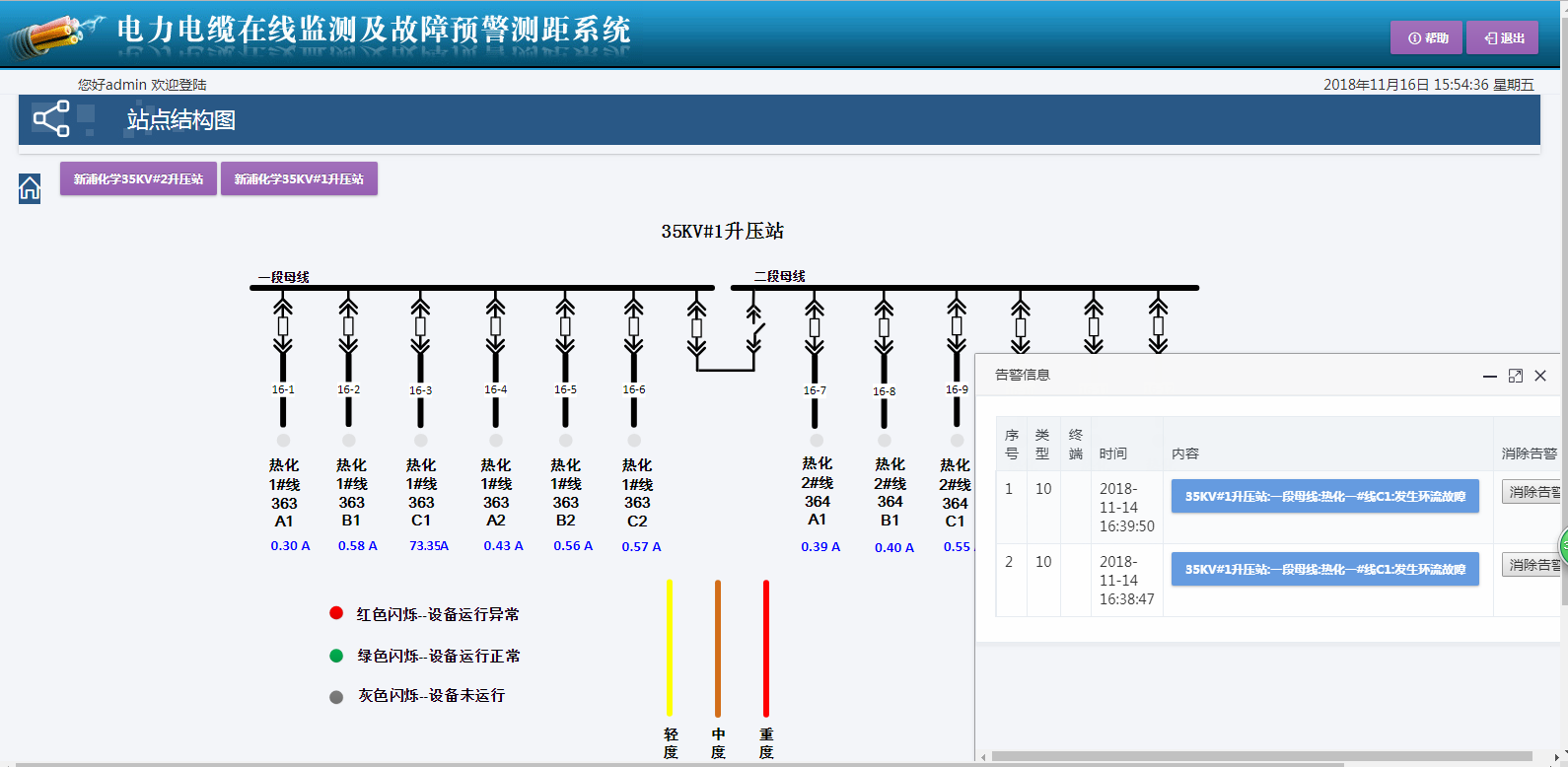Click the 帮助 help button

pyautogui.click(x=1426, y=37)
